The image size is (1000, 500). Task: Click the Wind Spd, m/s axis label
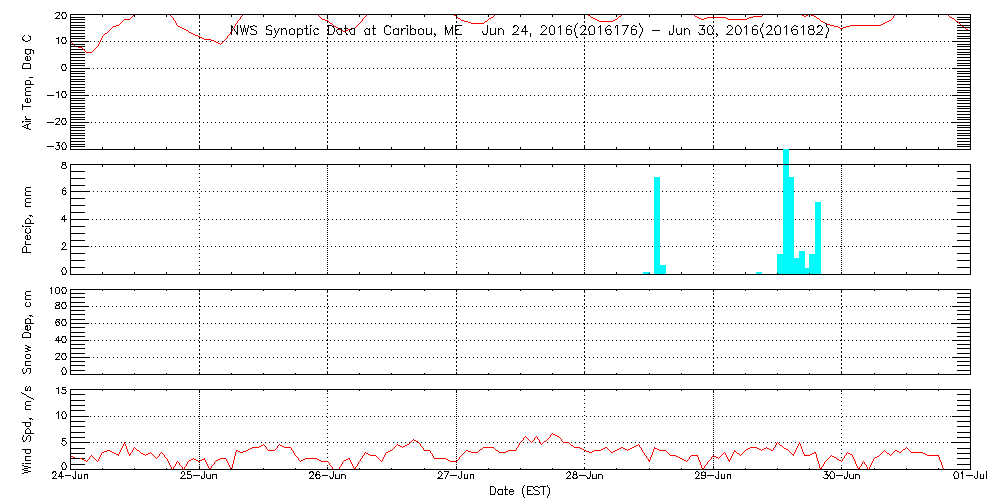(27, 429)
